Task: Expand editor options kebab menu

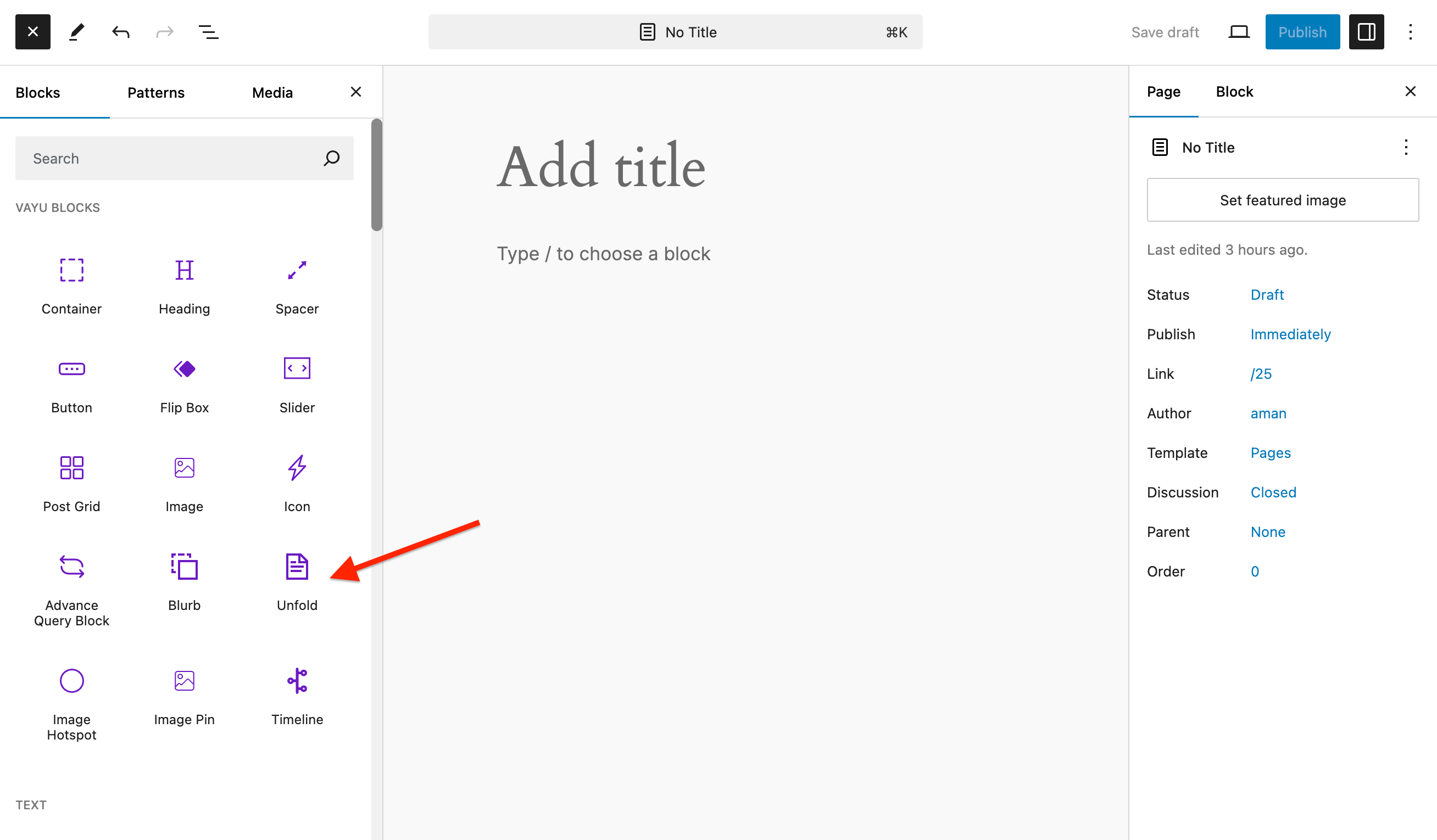Action: (x=1410, y=32)
